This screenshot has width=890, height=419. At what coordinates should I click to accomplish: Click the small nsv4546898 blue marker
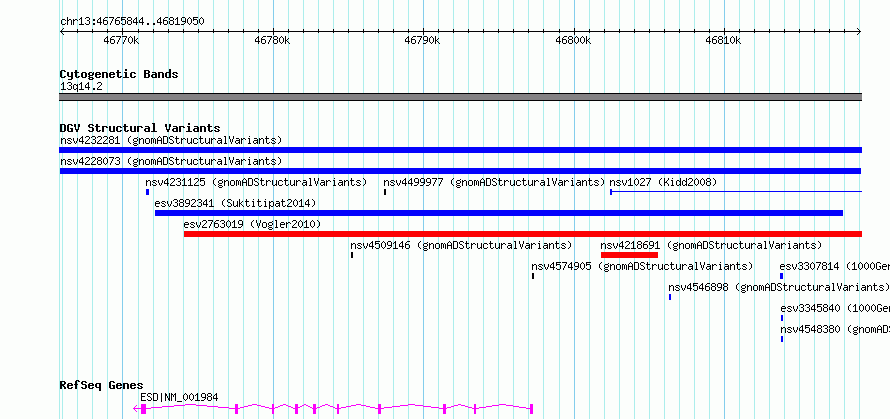[670, 297]
